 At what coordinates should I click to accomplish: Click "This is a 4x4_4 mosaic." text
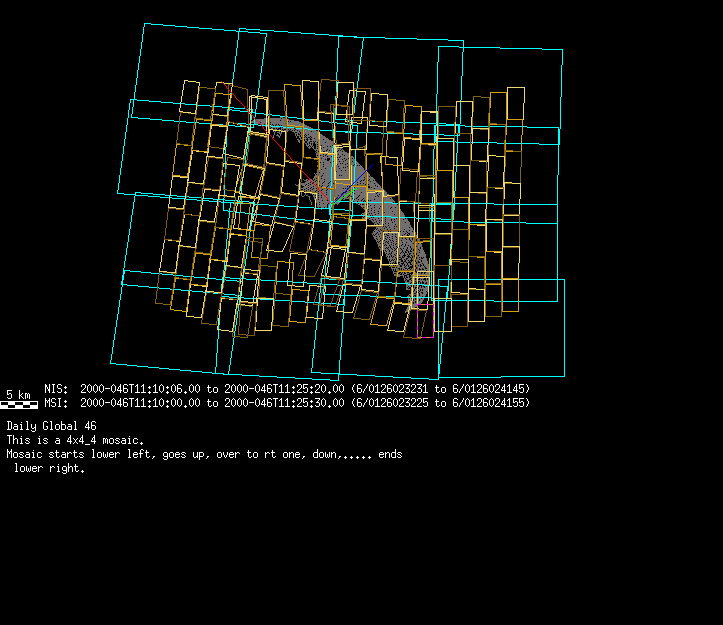click(75, 440)
